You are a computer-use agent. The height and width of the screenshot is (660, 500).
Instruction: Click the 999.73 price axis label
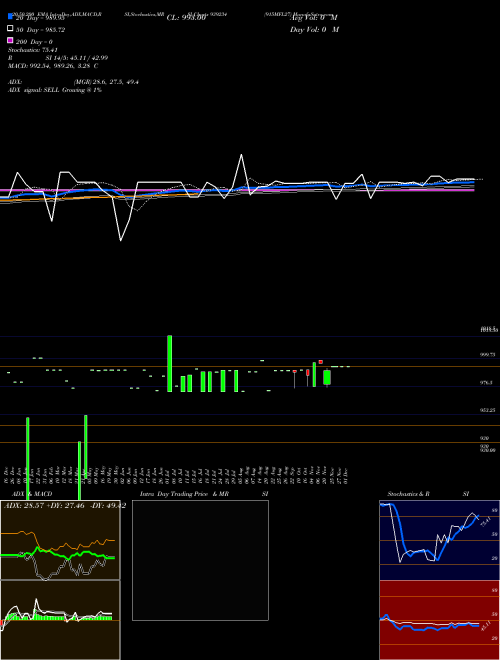[488, 355]
